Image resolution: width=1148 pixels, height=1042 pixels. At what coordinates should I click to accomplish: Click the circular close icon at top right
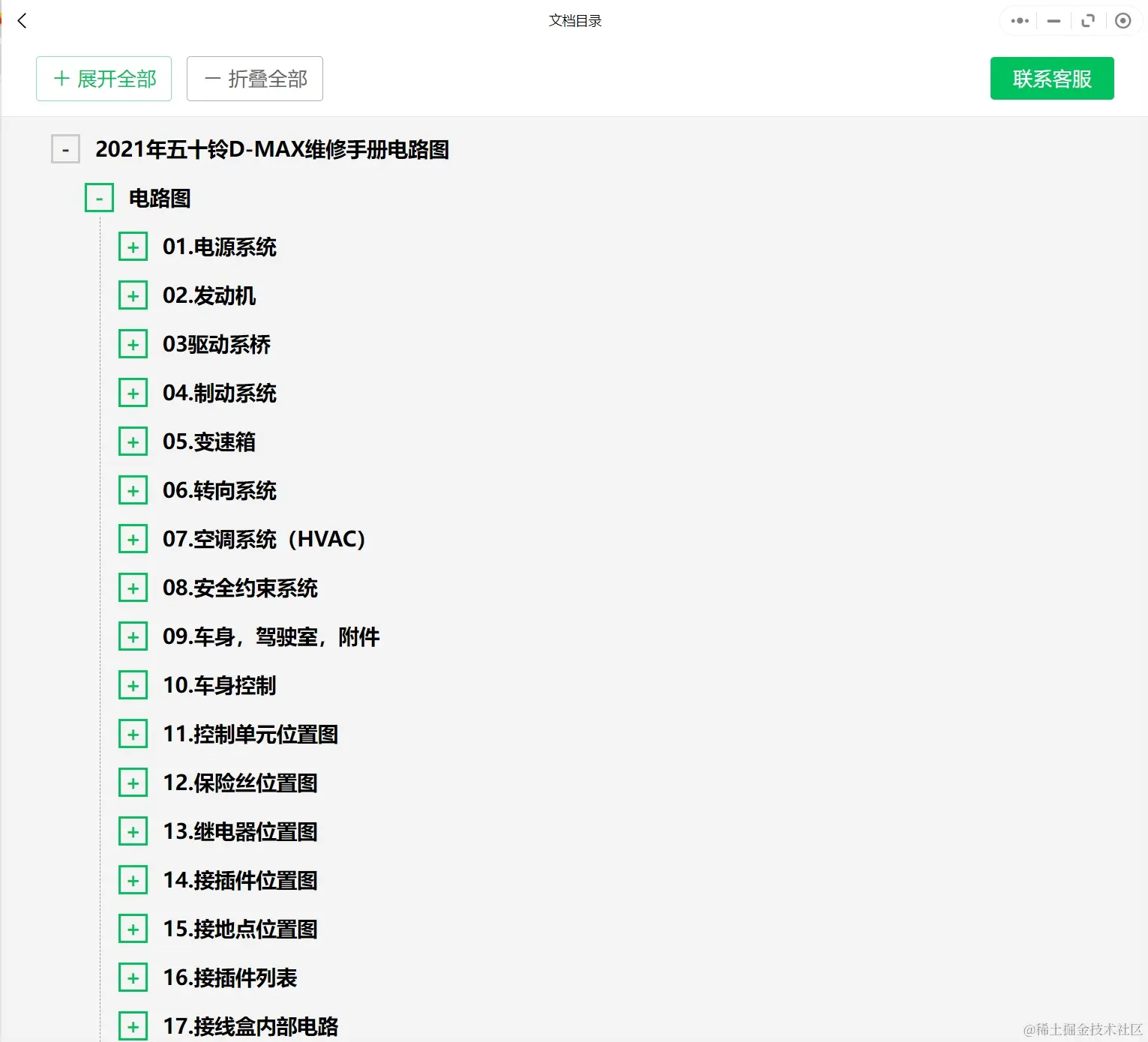[x=1123, y=20]
